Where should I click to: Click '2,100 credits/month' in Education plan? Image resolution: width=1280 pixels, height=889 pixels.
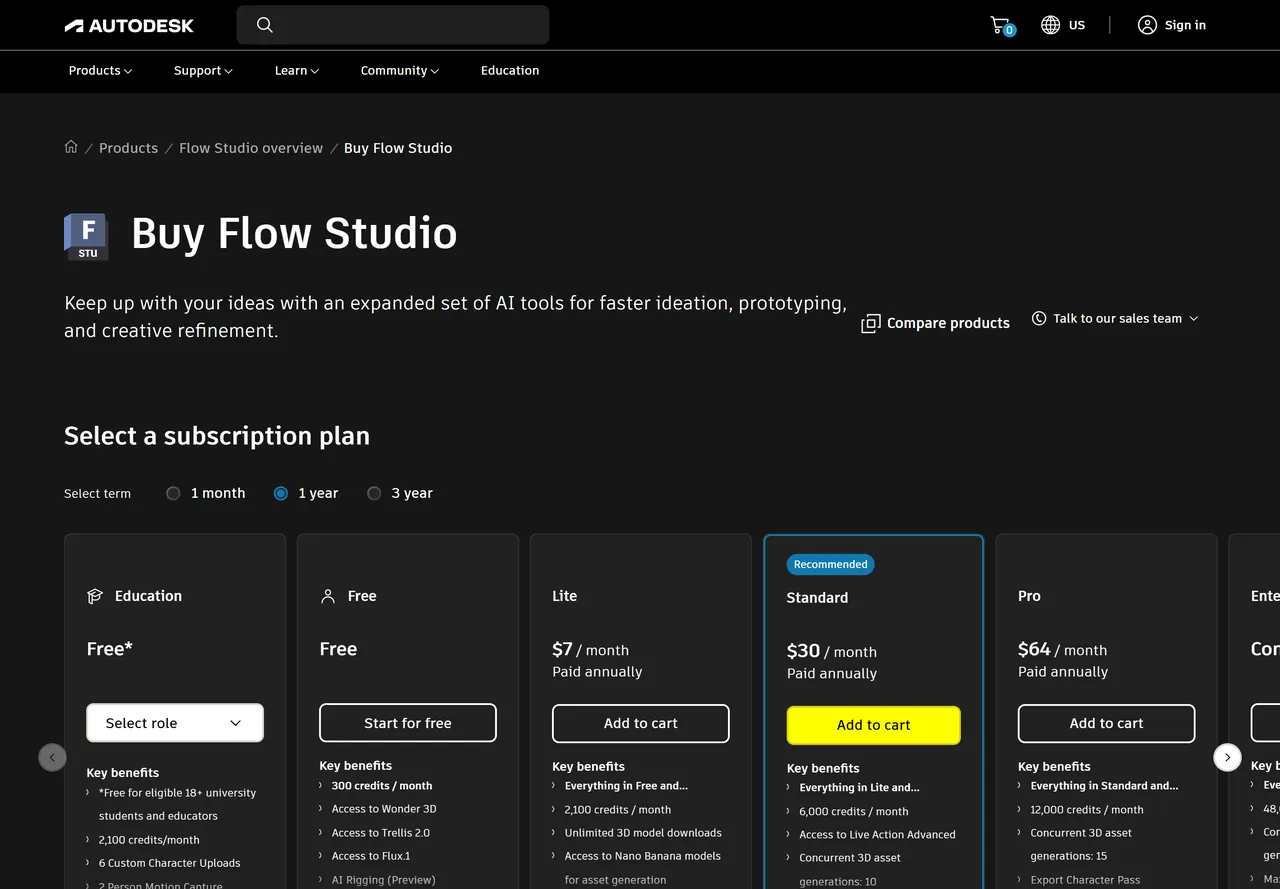tap(149, 840)
